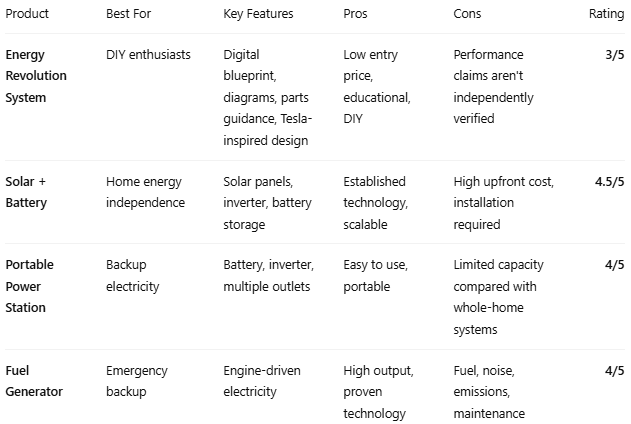631x424 pixels.
Task: Select the Key Features column header
Action: [258, 14]
